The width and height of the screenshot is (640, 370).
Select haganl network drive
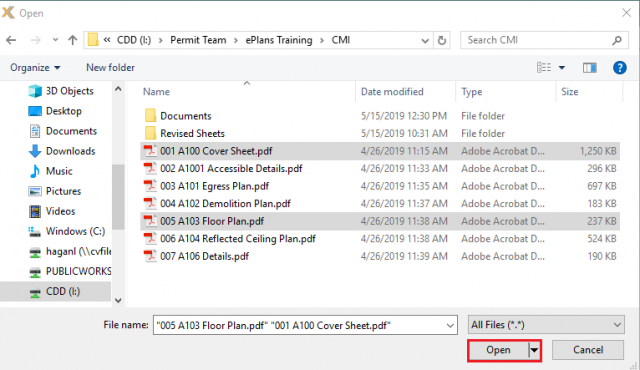point(69,251)
